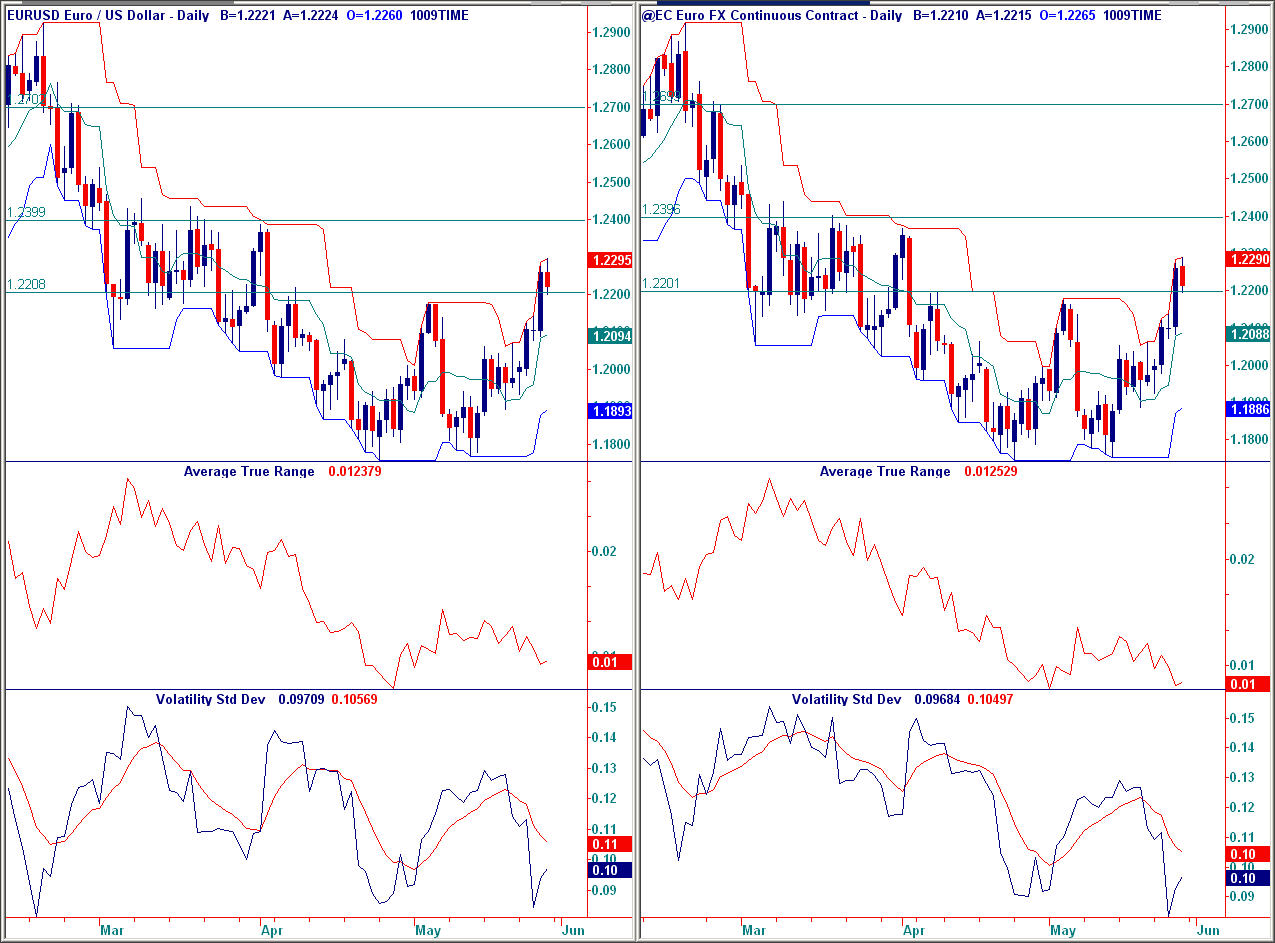Click the Apr date label in EURUSD chart
The width and height of the screenshot is (1275, 943).
coord(272,930)
